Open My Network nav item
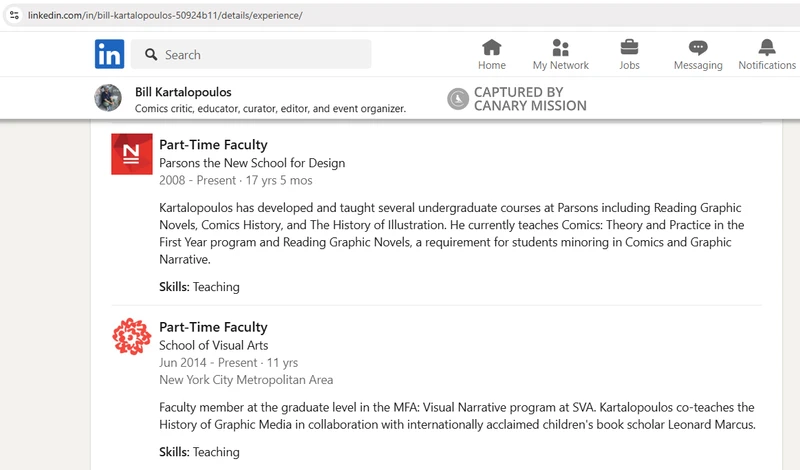Image resolution: width=800 pixels, height=470 pixels. (561, 55)
